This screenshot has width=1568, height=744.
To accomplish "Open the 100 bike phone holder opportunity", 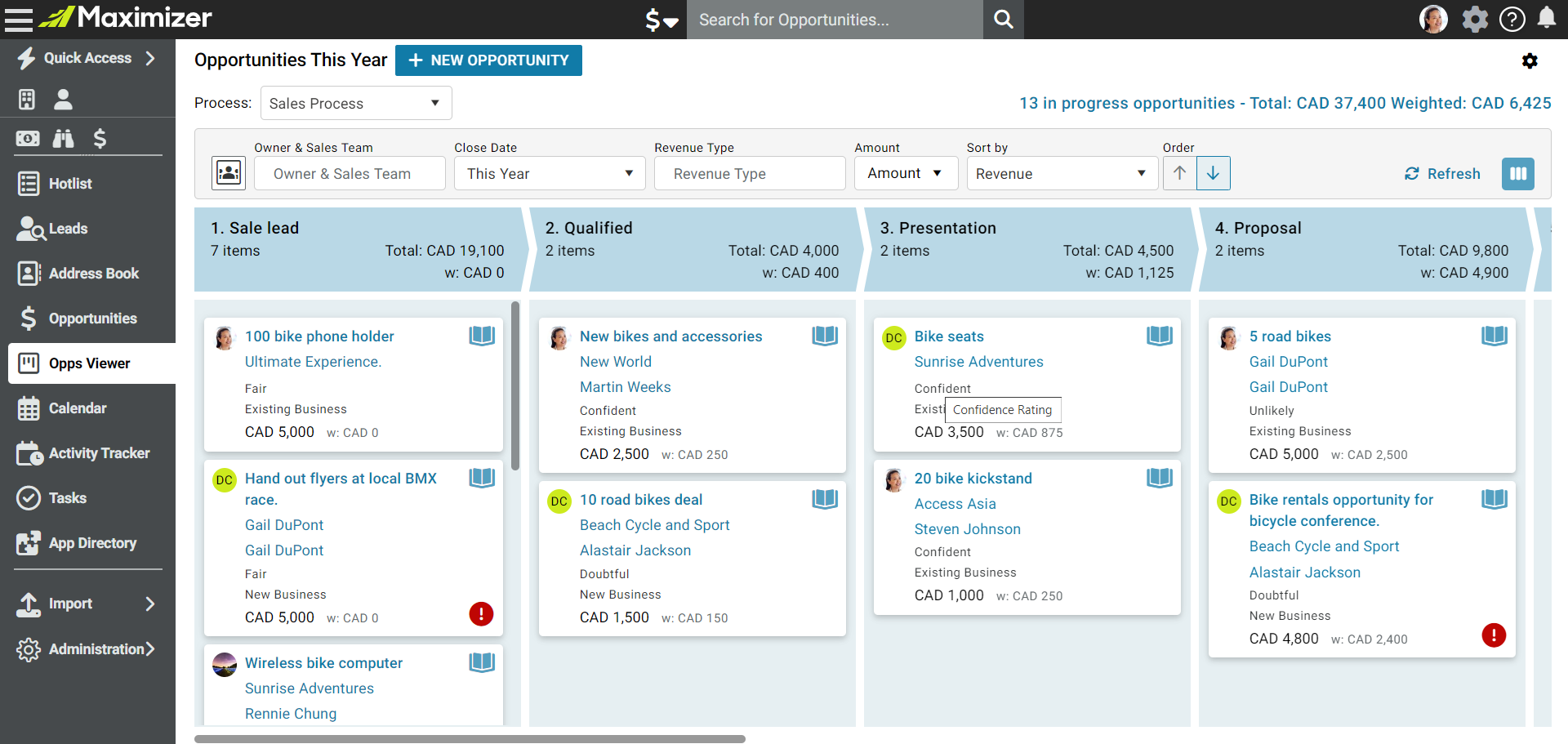I will pyautogui.click(x=319, y=336).
